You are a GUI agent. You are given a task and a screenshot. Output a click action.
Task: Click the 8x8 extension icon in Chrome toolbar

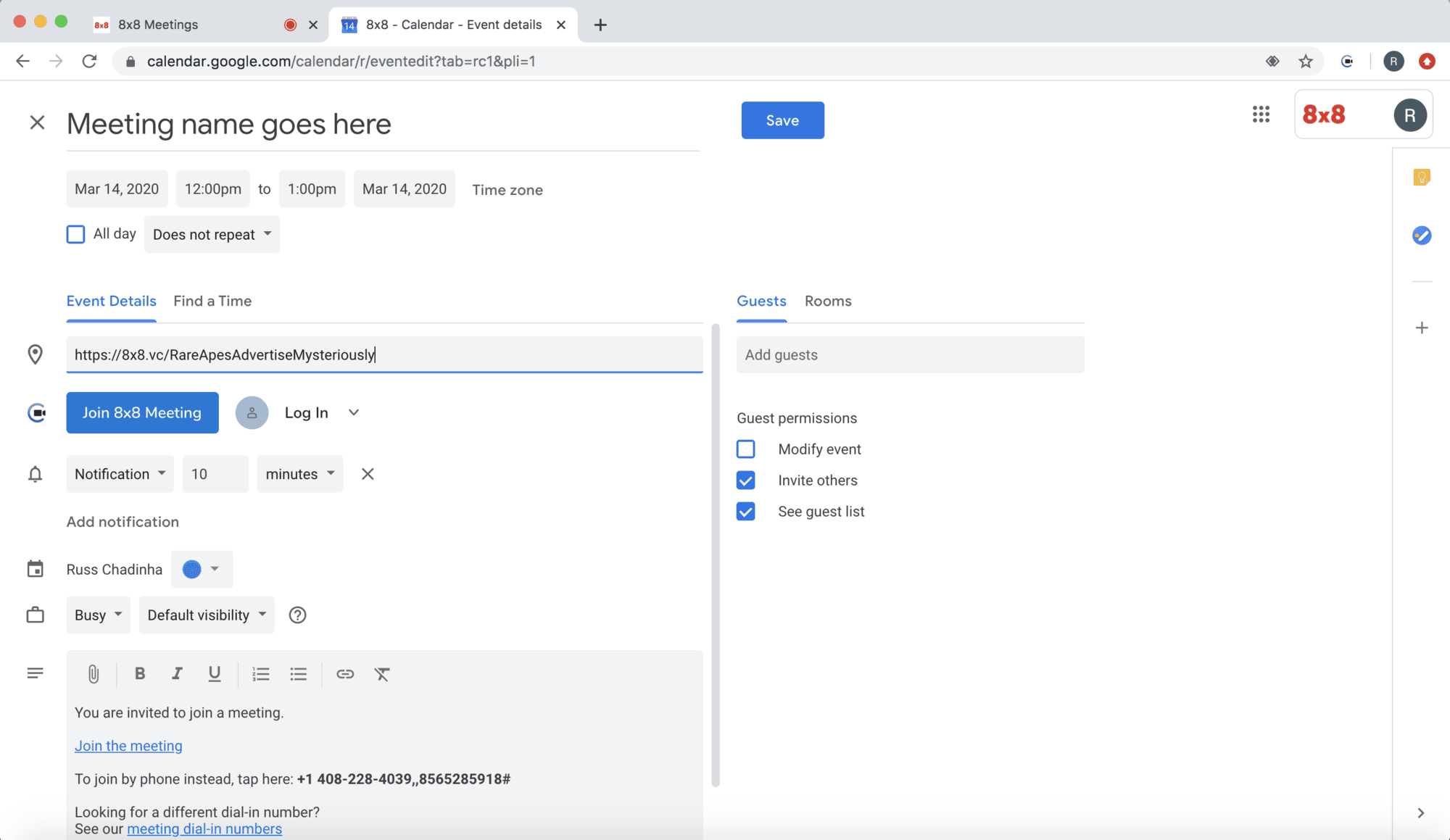(1347, 62)
